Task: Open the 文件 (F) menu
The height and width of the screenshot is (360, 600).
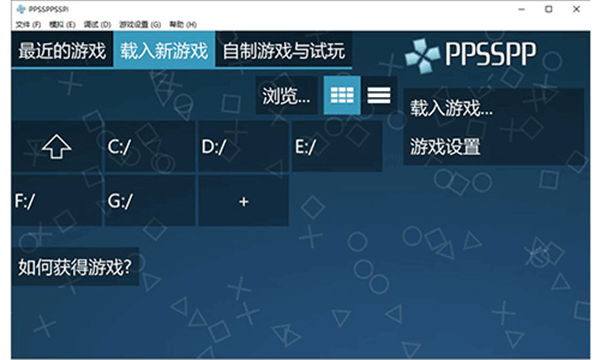Action: click(x=28, y=24)
